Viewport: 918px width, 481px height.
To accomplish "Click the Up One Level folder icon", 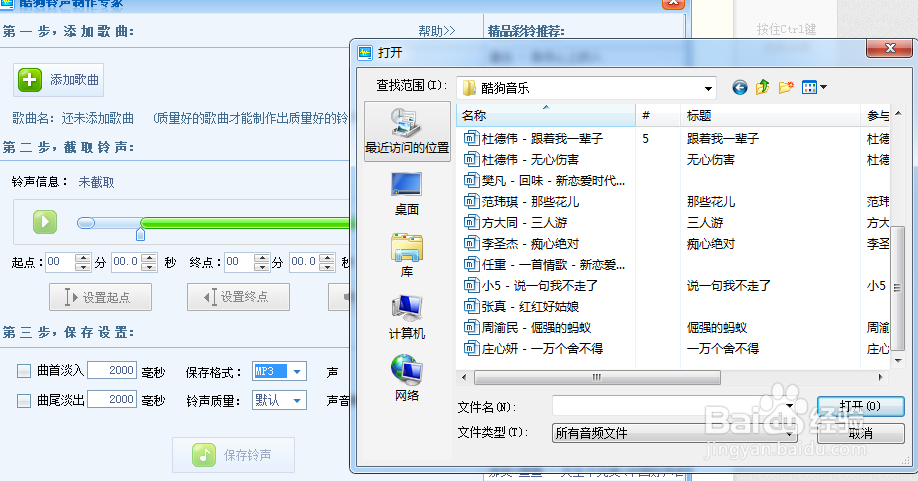I will (x=762, y=88).
